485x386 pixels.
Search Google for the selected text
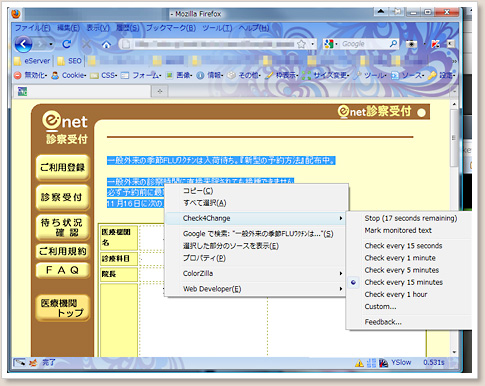[x=256, y=234]
